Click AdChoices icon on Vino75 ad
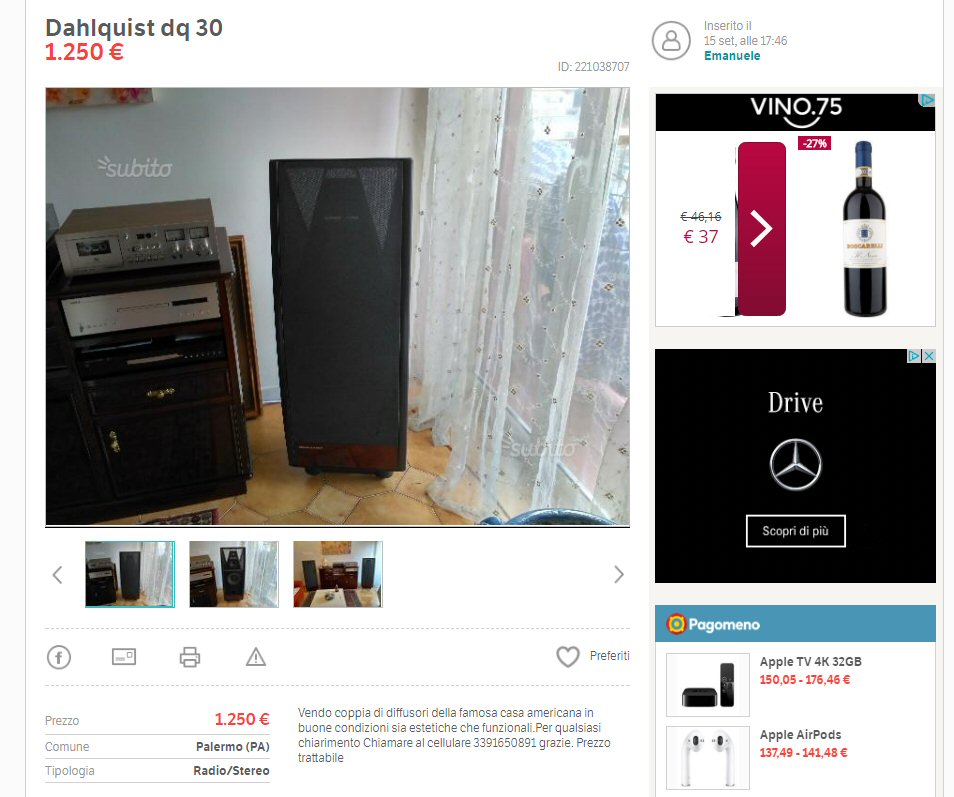Screen dimensions: 954x797 click(927, 100)
